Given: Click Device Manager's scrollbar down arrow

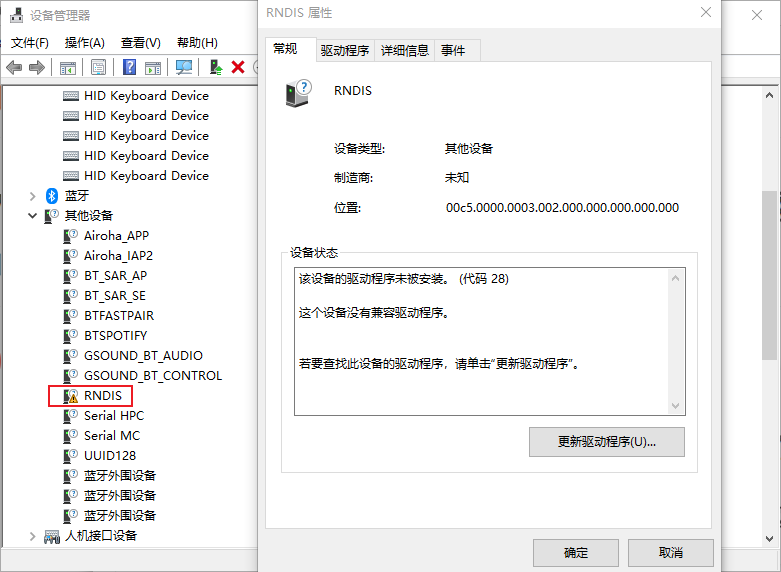Looking at the screenshot, I should 770,539.
